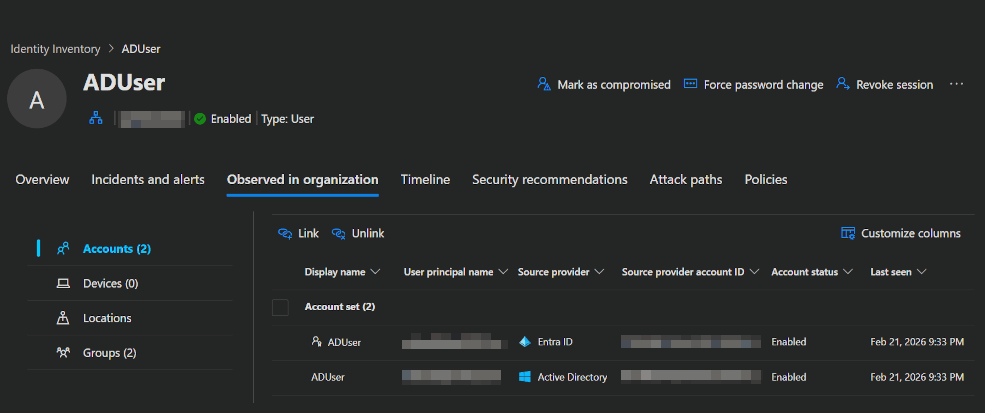The height and width of the screenshot is (413, 985).
Task: Click the ADUser avatar circle
Action: 37,100
